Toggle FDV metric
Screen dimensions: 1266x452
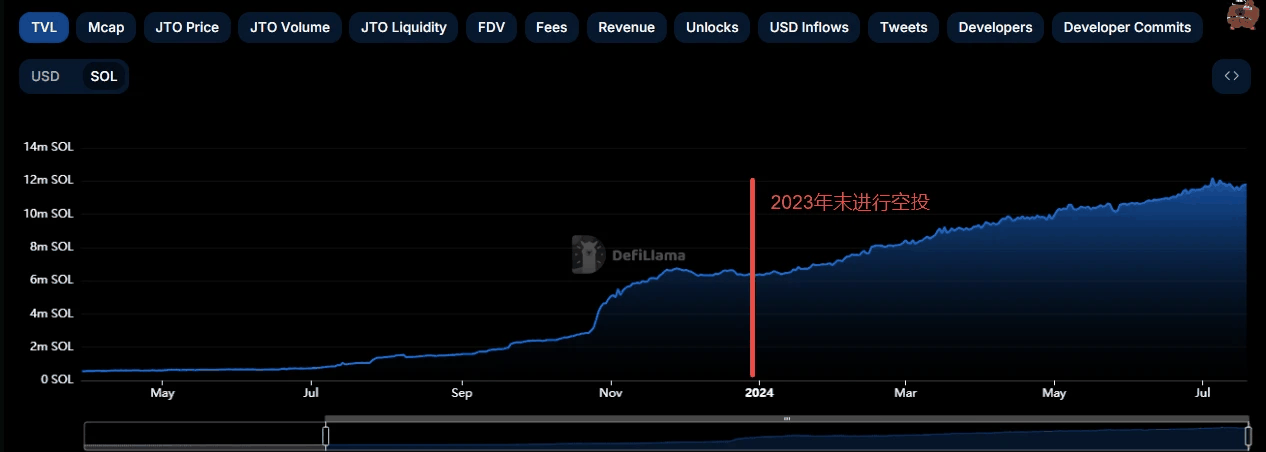(x=491, y=27)
